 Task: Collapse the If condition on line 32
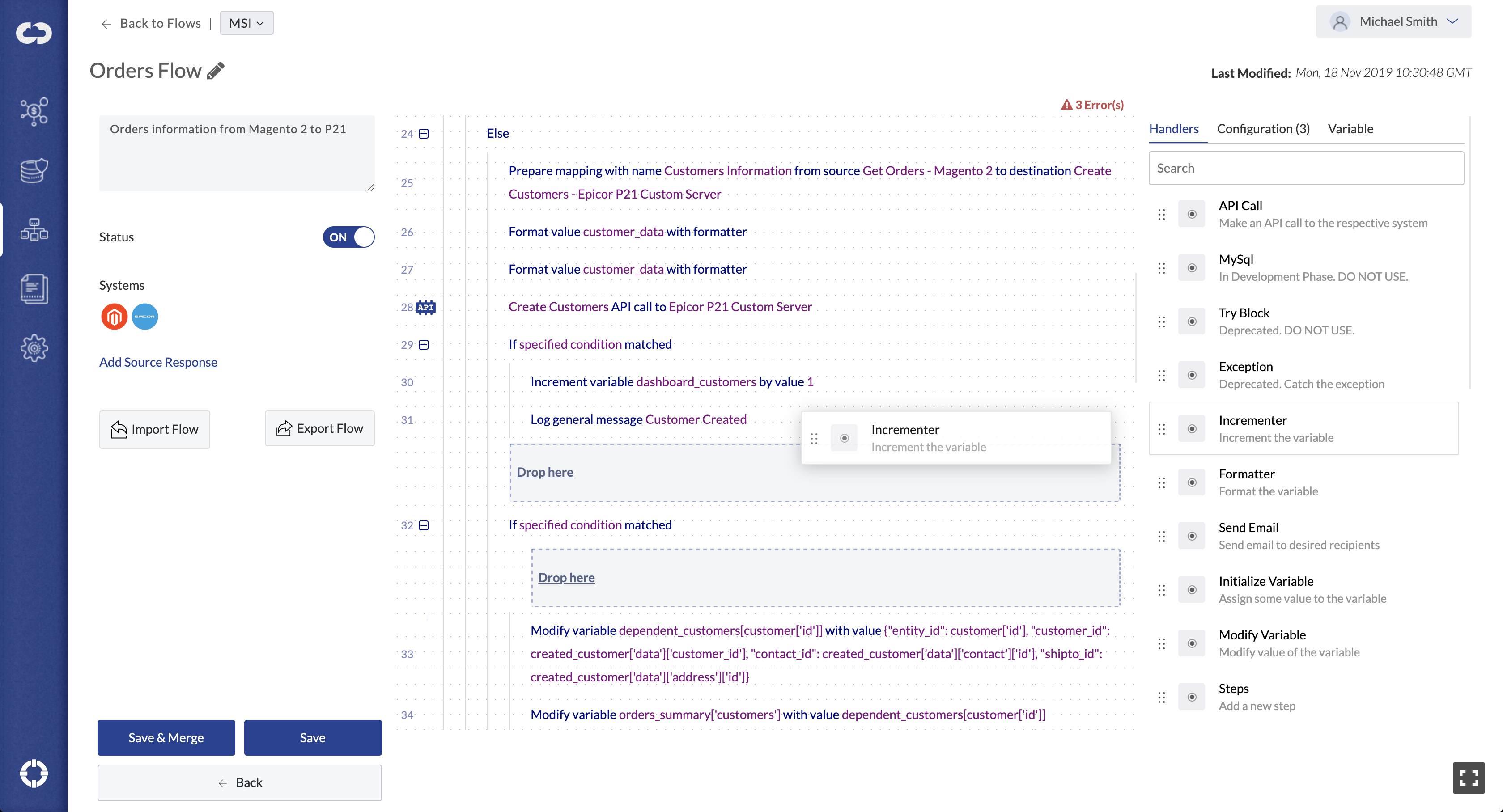coord(424,525)
